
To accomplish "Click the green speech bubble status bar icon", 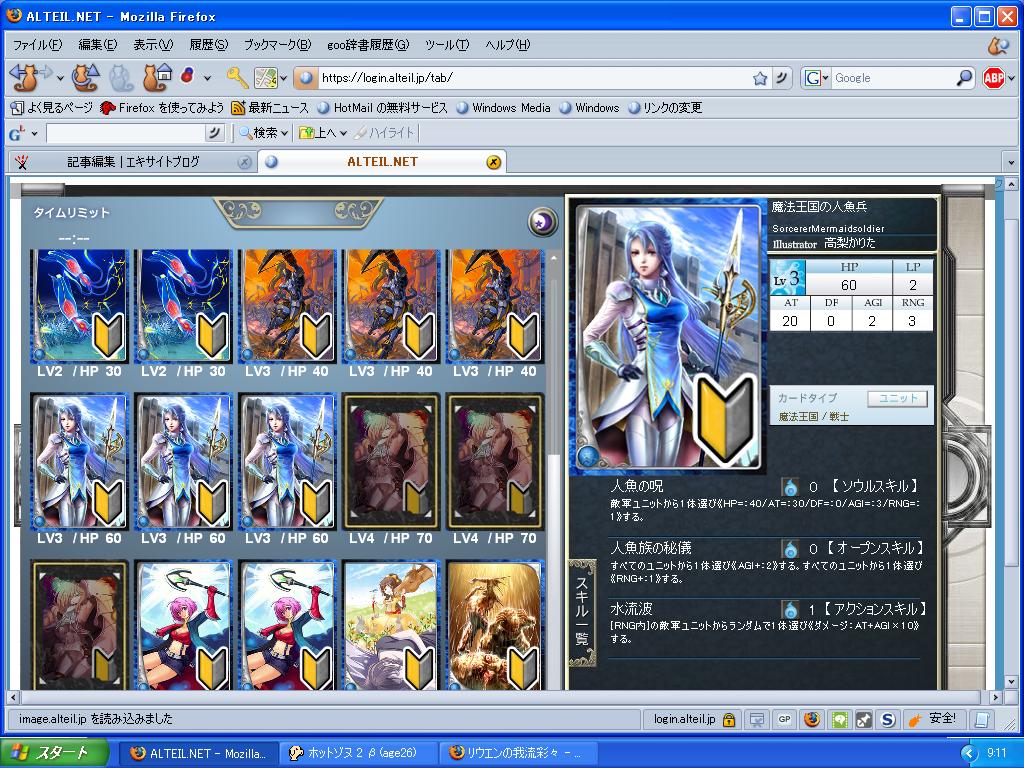I will [839, 719].
